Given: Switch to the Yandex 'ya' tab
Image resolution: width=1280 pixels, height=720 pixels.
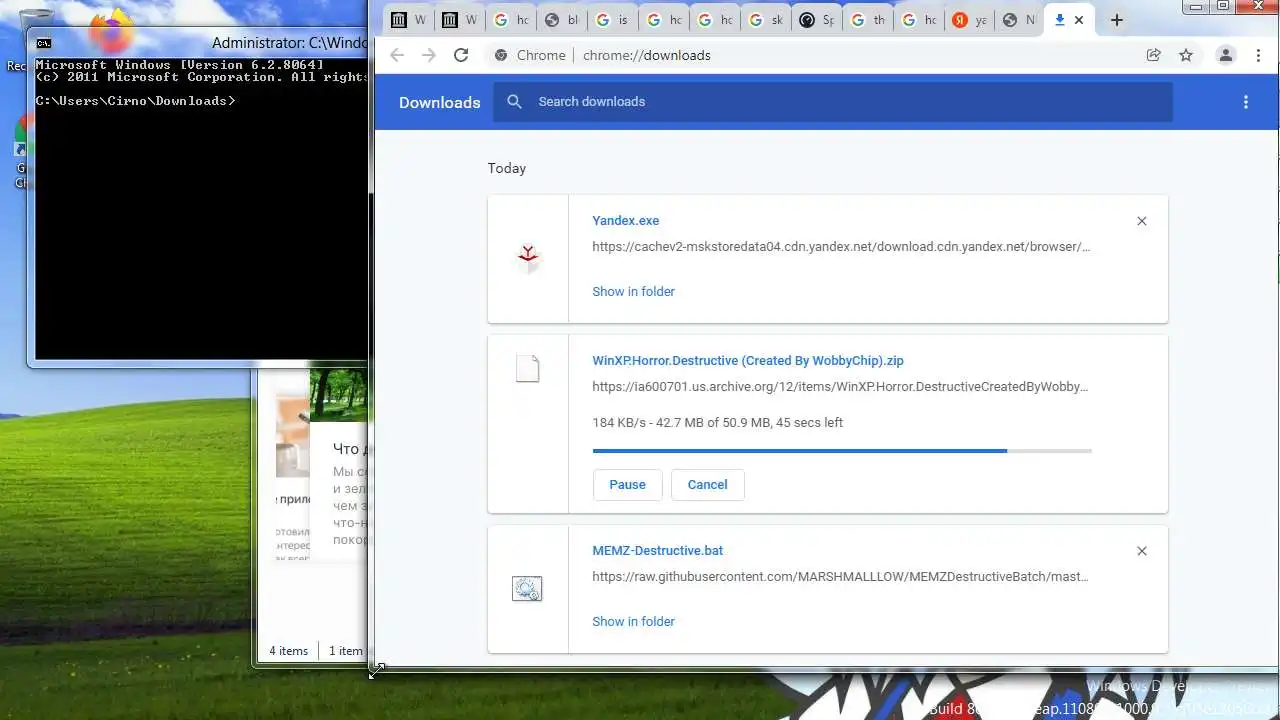Looking at the screenshot, I should [x=969, y=20].
